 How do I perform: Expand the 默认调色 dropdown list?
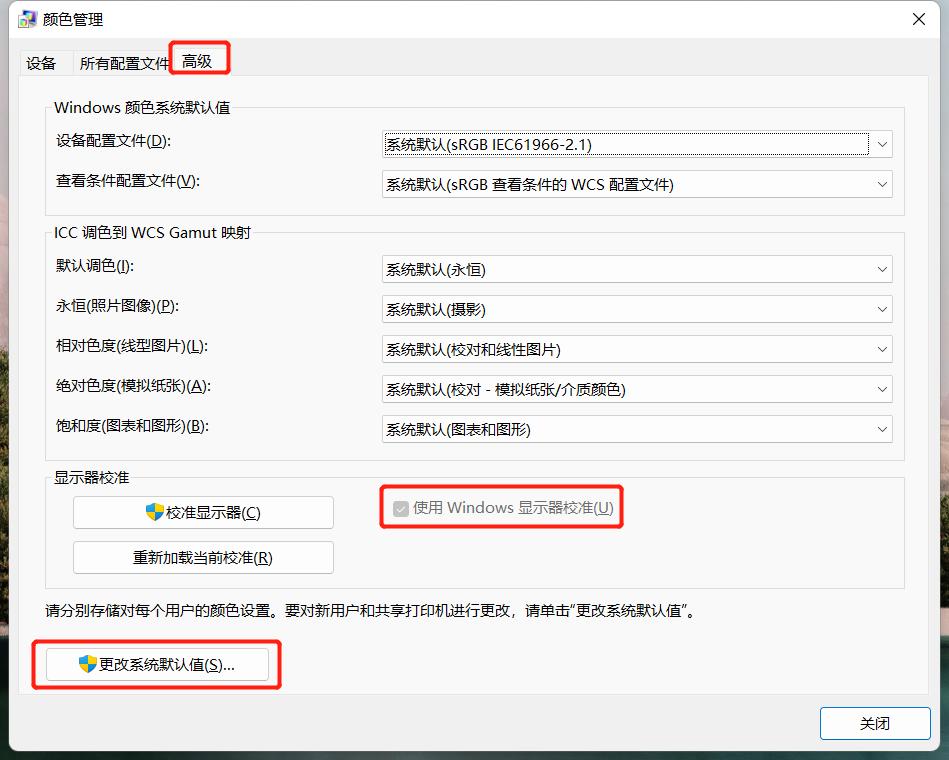pos(881,268)
